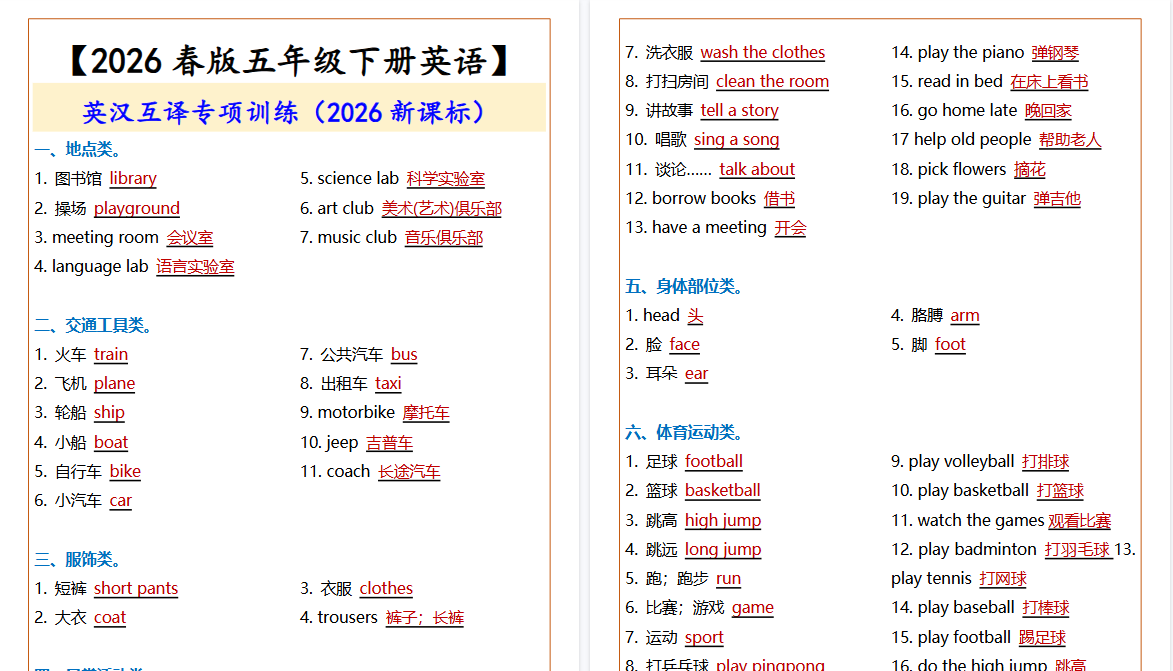The width and height of the screenshot is (1173, 671).
Task: Click the "train" answer for 火车
Action: (111, 354)
